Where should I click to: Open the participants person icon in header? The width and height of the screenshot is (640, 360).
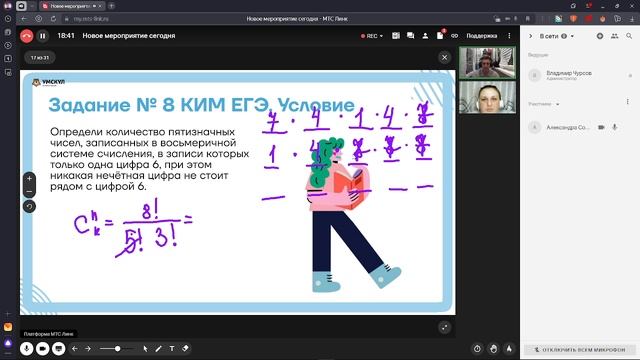pyautogui.click(x=425, y=36)
